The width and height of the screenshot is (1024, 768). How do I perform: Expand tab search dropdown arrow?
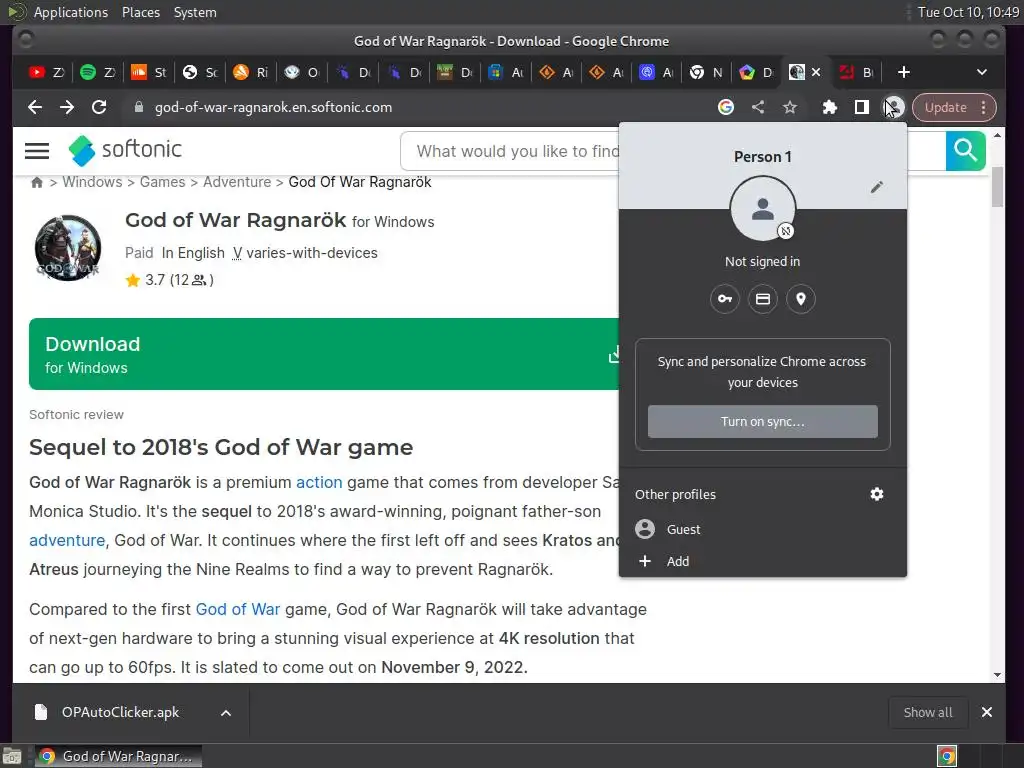point(982,72)
